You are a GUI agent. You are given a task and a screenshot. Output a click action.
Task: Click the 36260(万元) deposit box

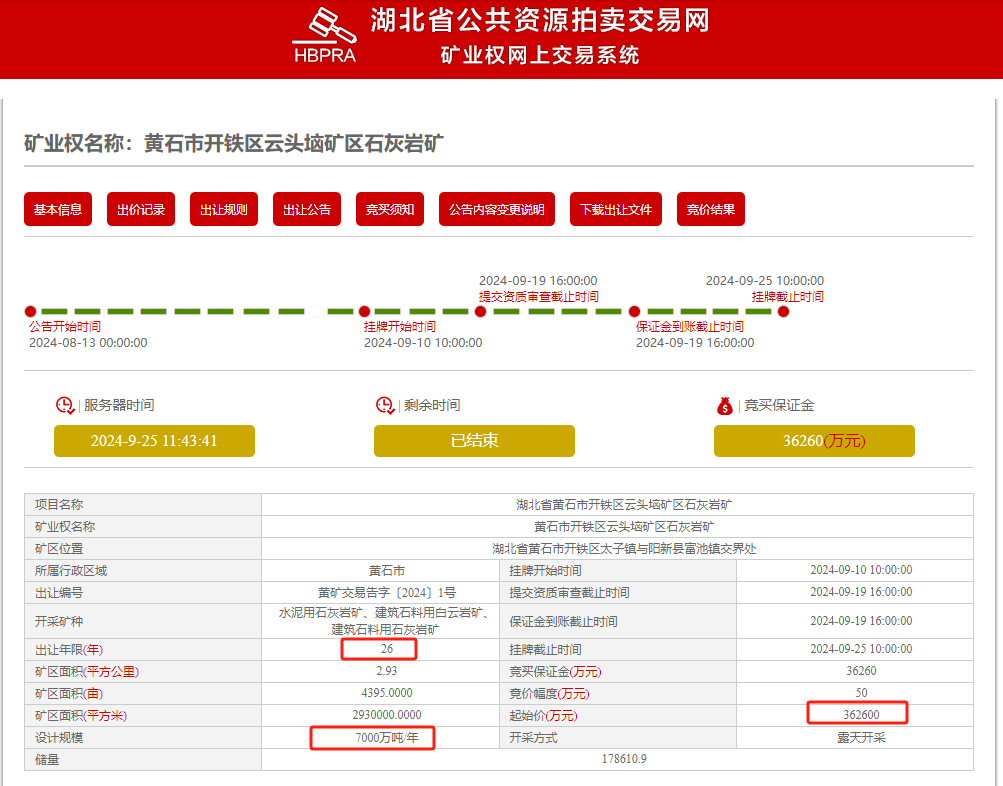814,441
